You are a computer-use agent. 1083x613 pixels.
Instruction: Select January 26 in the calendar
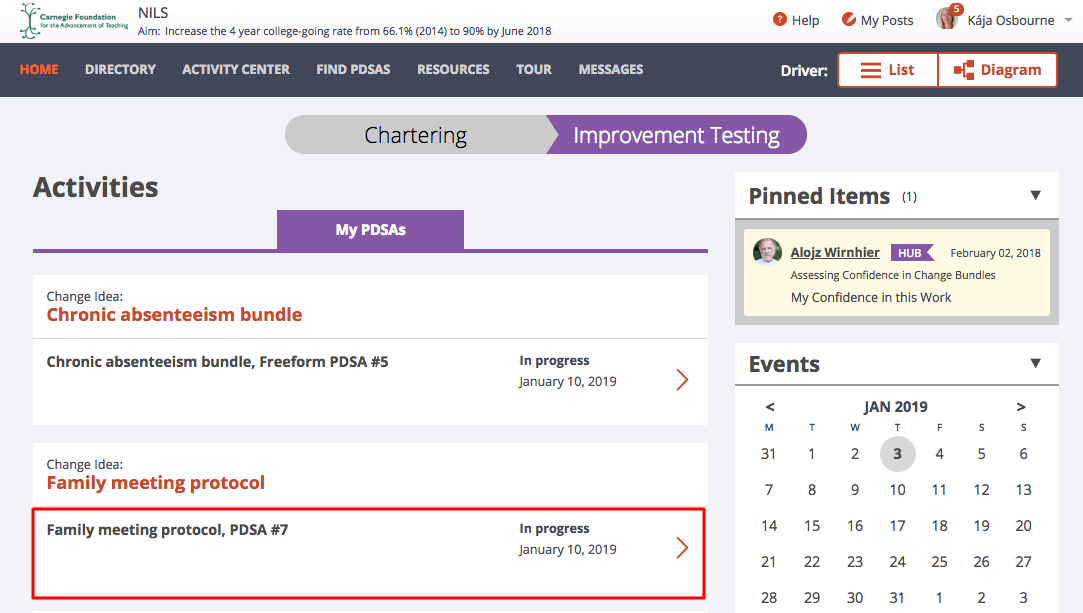click(x=981, y=562)
